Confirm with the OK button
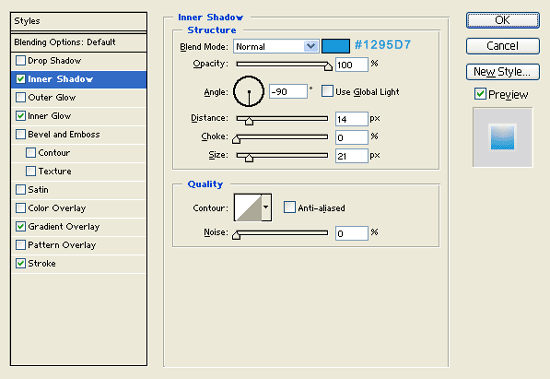The width and height of the screenshot is (550, 379). point(503,20)
